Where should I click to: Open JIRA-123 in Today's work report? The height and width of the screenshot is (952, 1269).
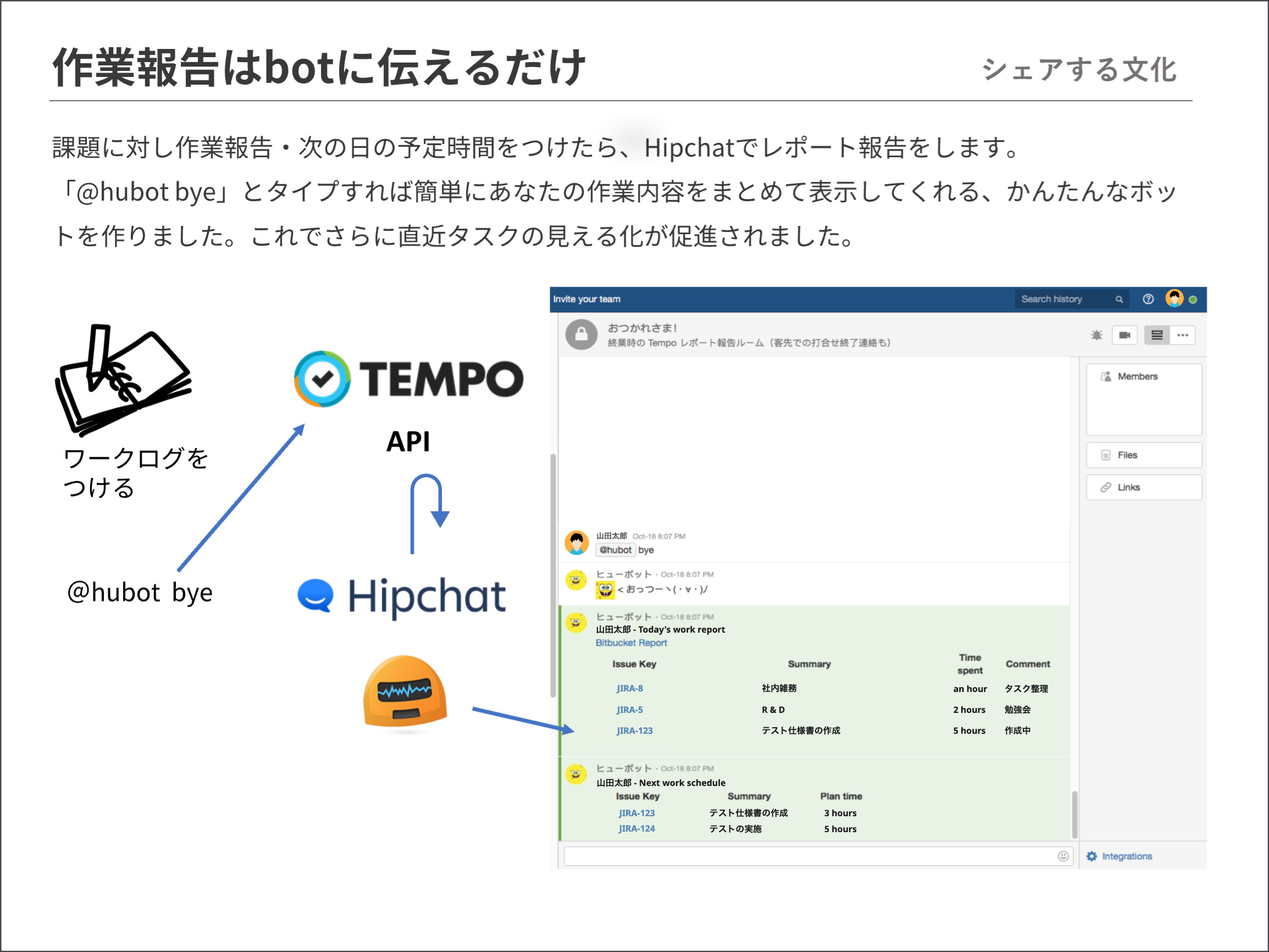pyautogui.click(x=634, y=730)
